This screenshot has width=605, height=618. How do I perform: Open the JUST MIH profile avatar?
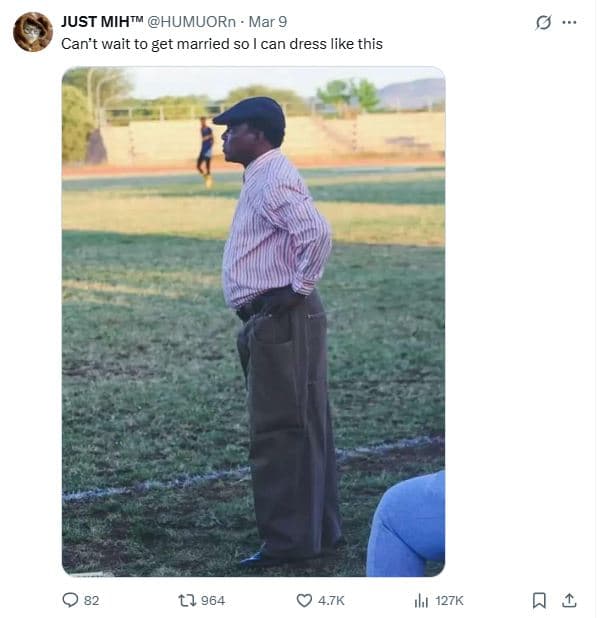click(x=33, y=32)
